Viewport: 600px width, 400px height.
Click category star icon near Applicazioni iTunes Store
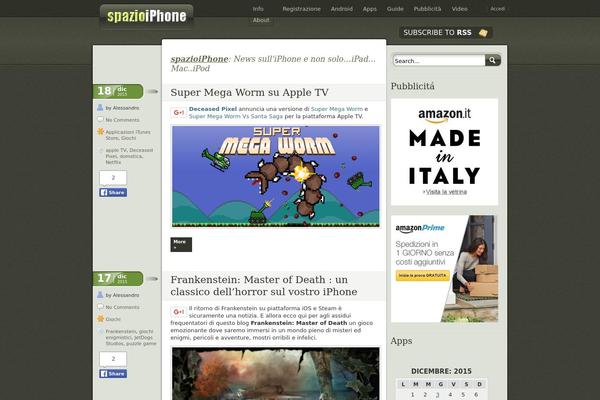coord(101,132)
